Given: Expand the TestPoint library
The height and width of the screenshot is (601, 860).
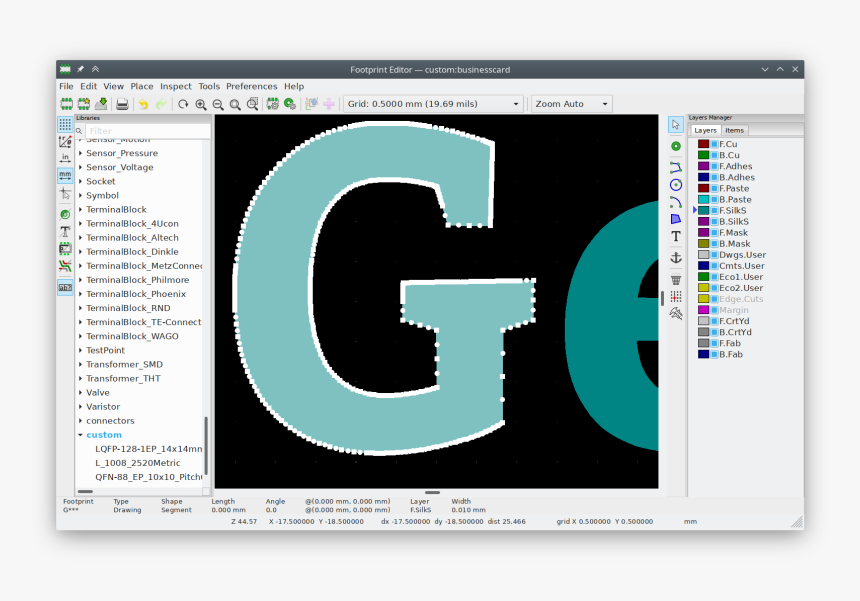Looking at the screenshot, I should click(81, 350).
